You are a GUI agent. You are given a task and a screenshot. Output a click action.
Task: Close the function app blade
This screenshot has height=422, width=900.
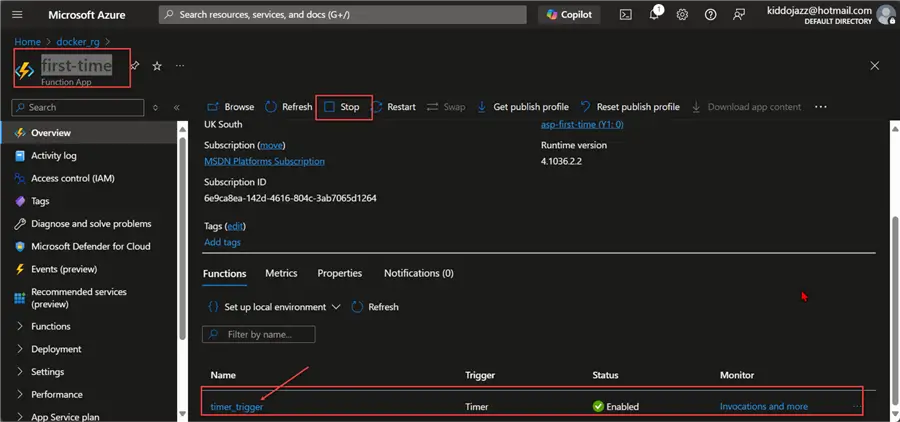(x=875, y=66)
